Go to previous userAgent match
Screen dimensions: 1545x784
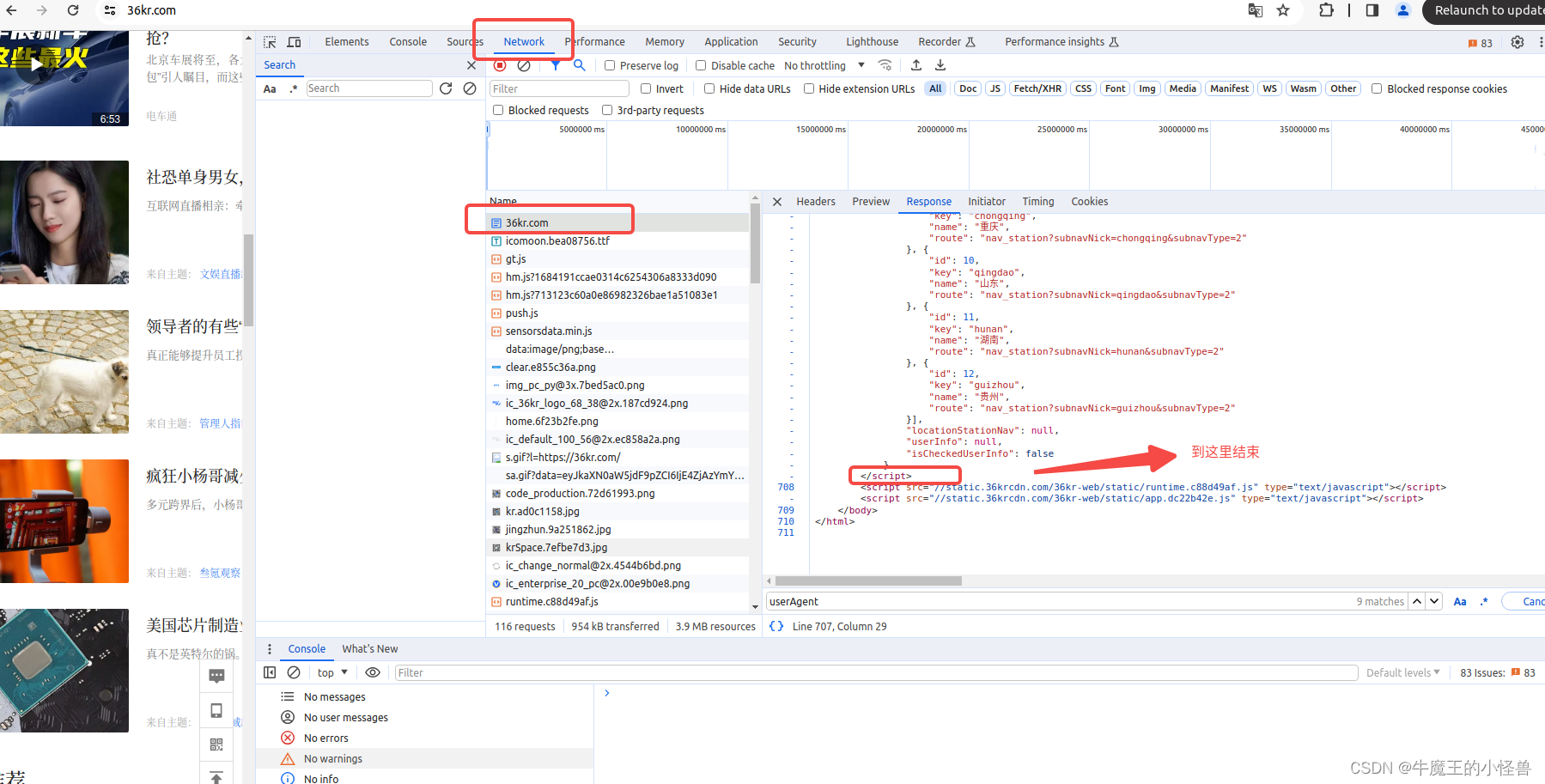pyautogui.click(x=1417, y=601)
